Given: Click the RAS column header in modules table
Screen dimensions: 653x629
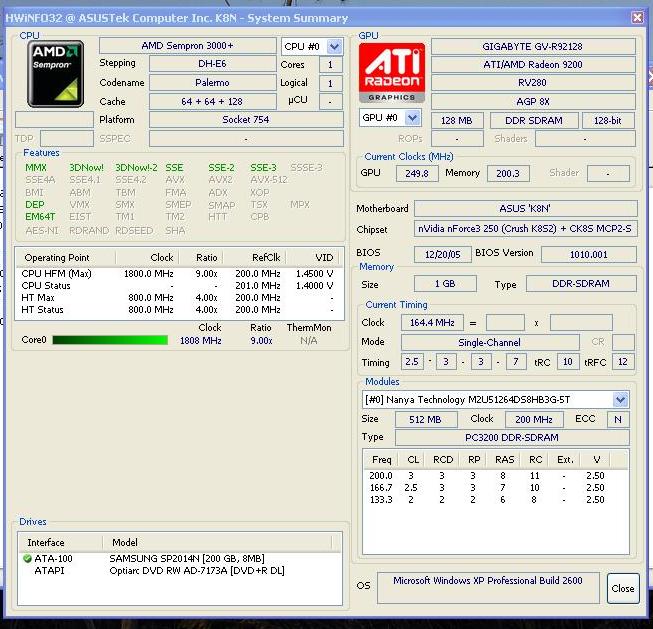Looking at the screenshot, I should tap(504, 459).
